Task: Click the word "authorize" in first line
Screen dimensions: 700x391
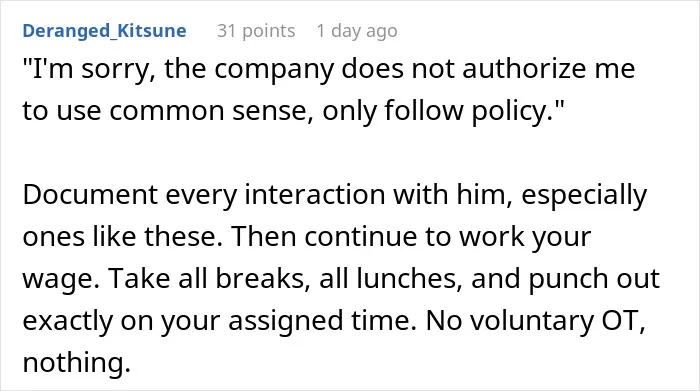Action: click(x=524, y=69)
